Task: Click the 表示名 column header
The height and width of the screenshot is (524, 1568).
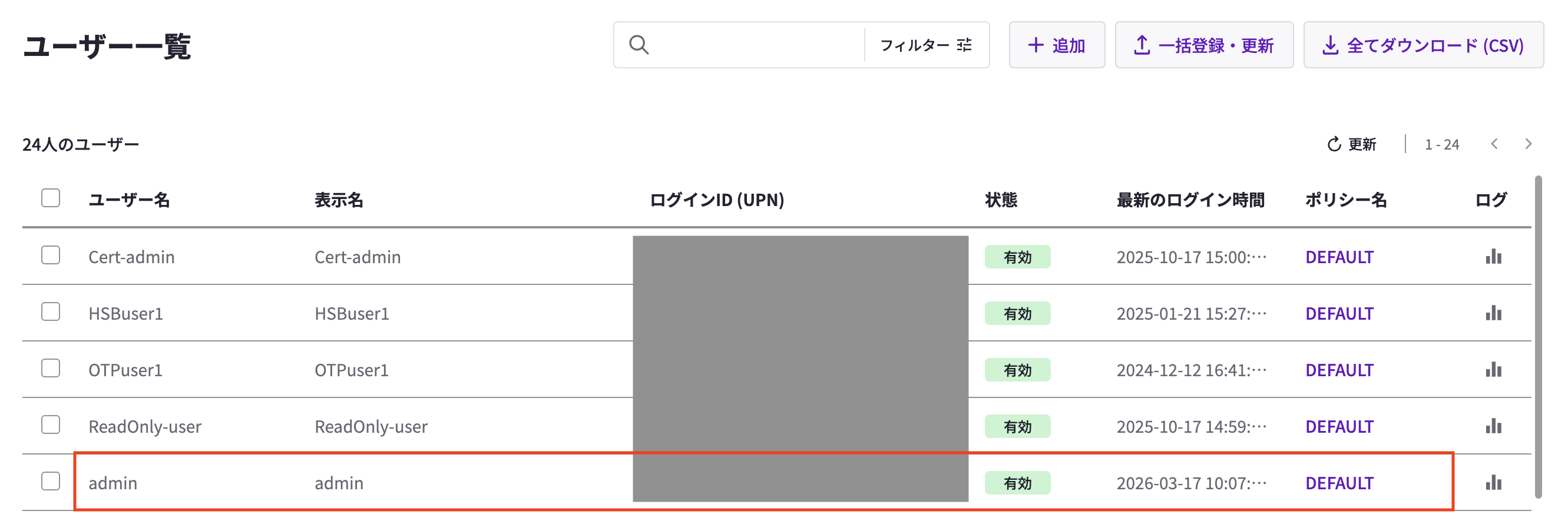Action: coord(339,200)
